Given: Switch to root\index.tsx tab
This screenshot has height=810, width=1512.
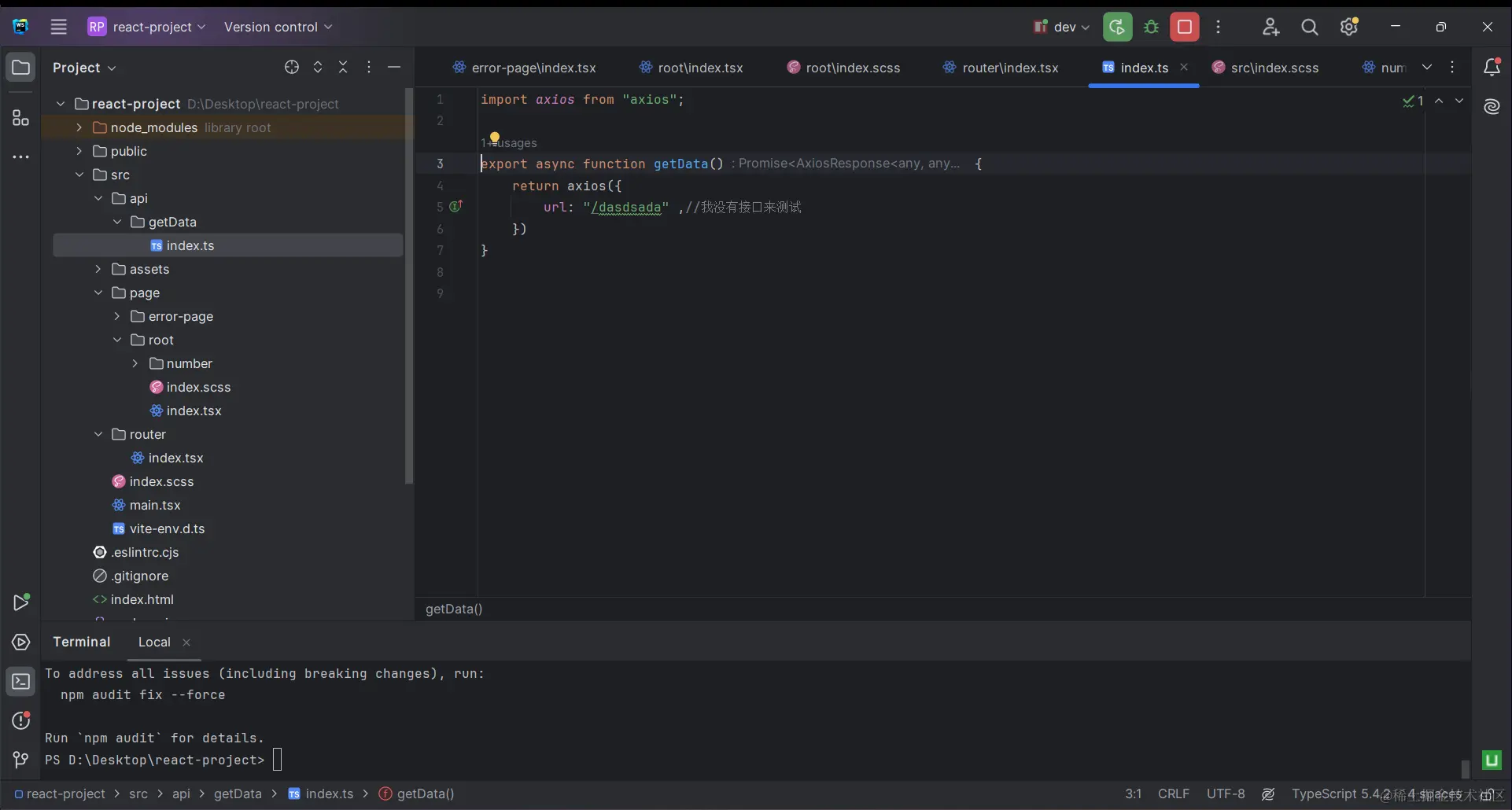Looking at the screenshot, I should pos(691,68).
